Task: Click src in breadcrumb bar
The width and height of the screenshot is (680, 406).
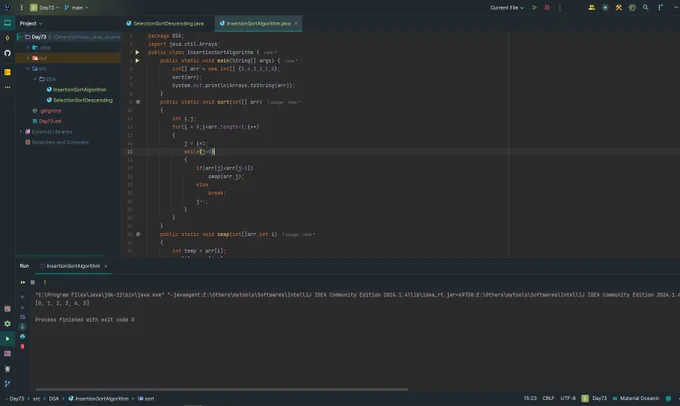Action: point(36,399)
